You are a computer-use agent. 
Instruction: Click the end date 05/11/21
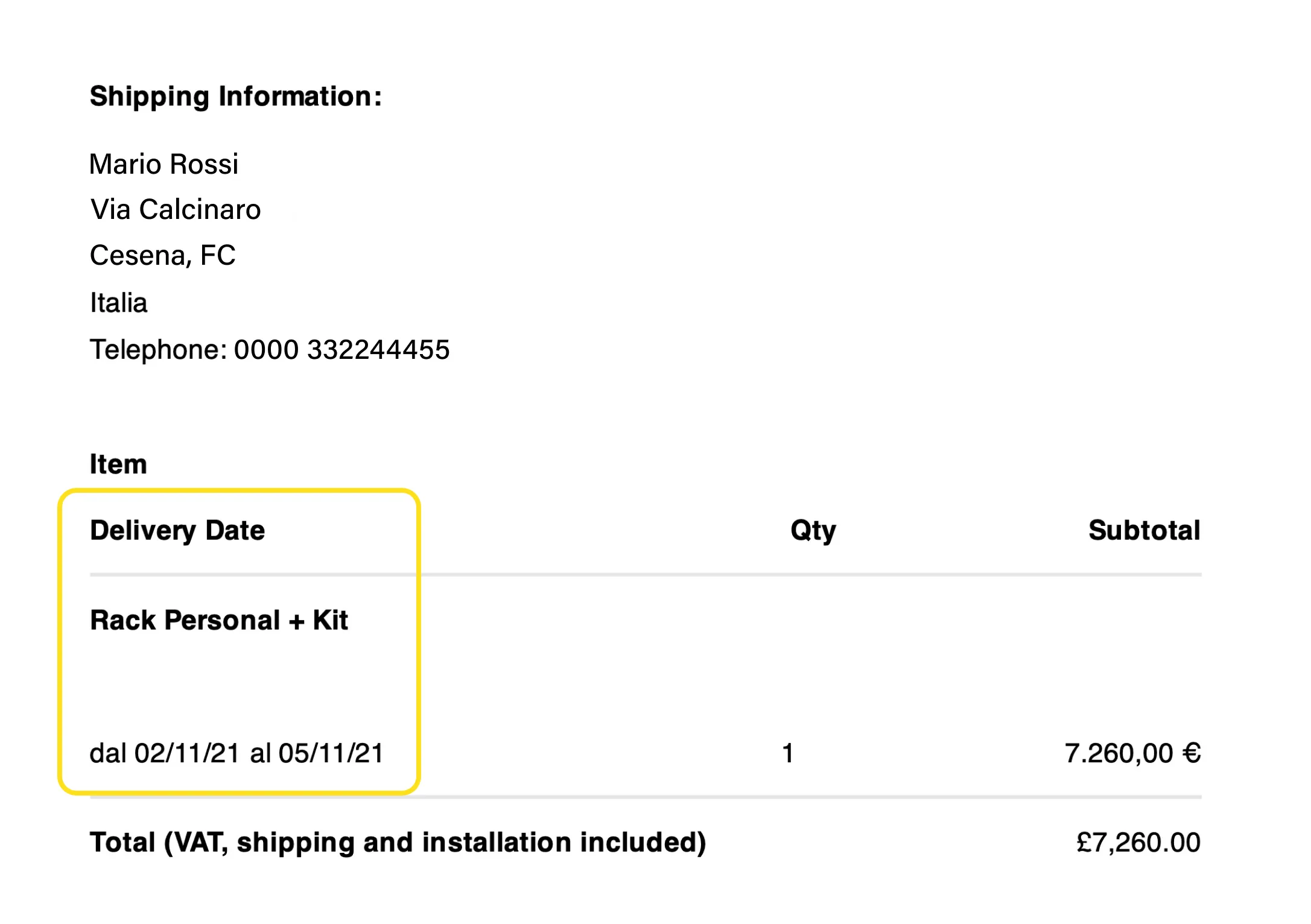331,753
